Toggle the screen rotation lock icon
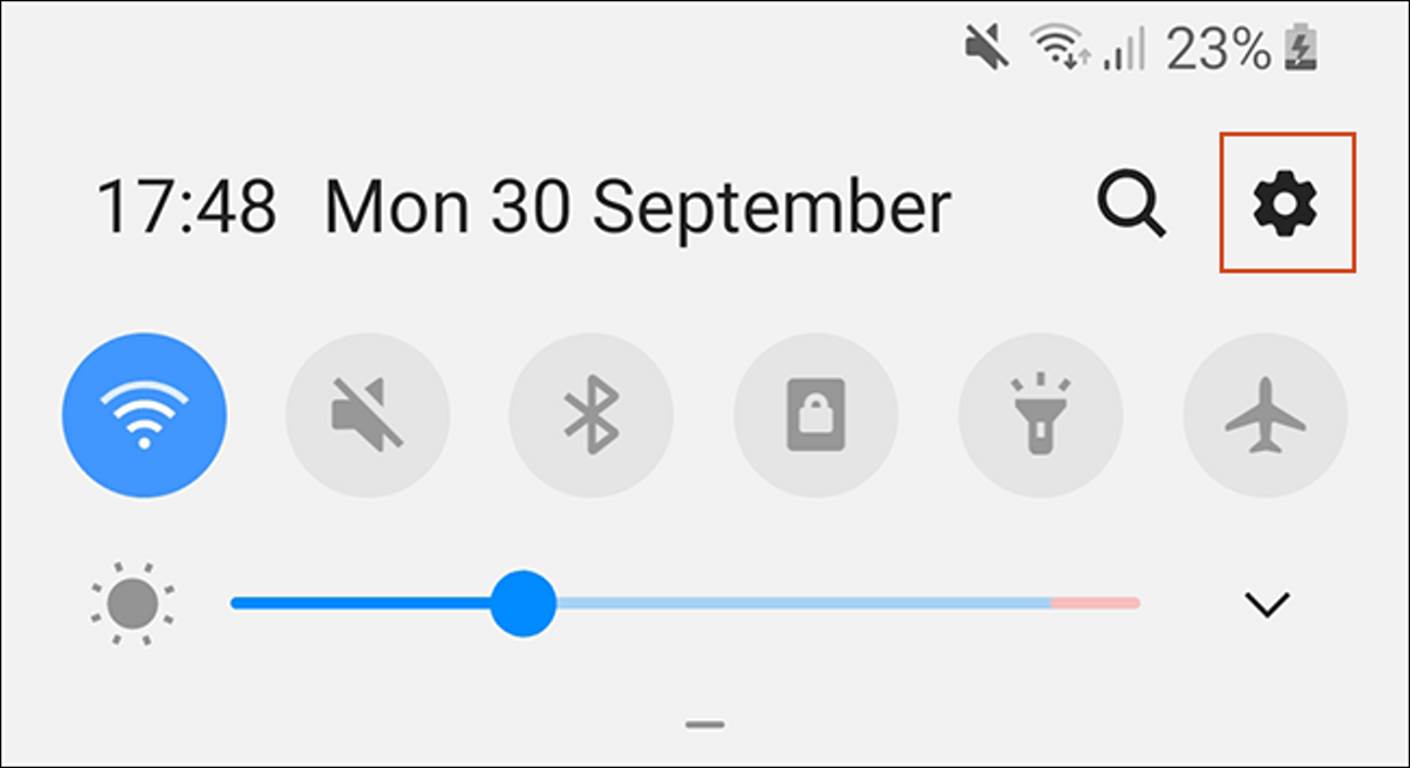 click(816, 415)
